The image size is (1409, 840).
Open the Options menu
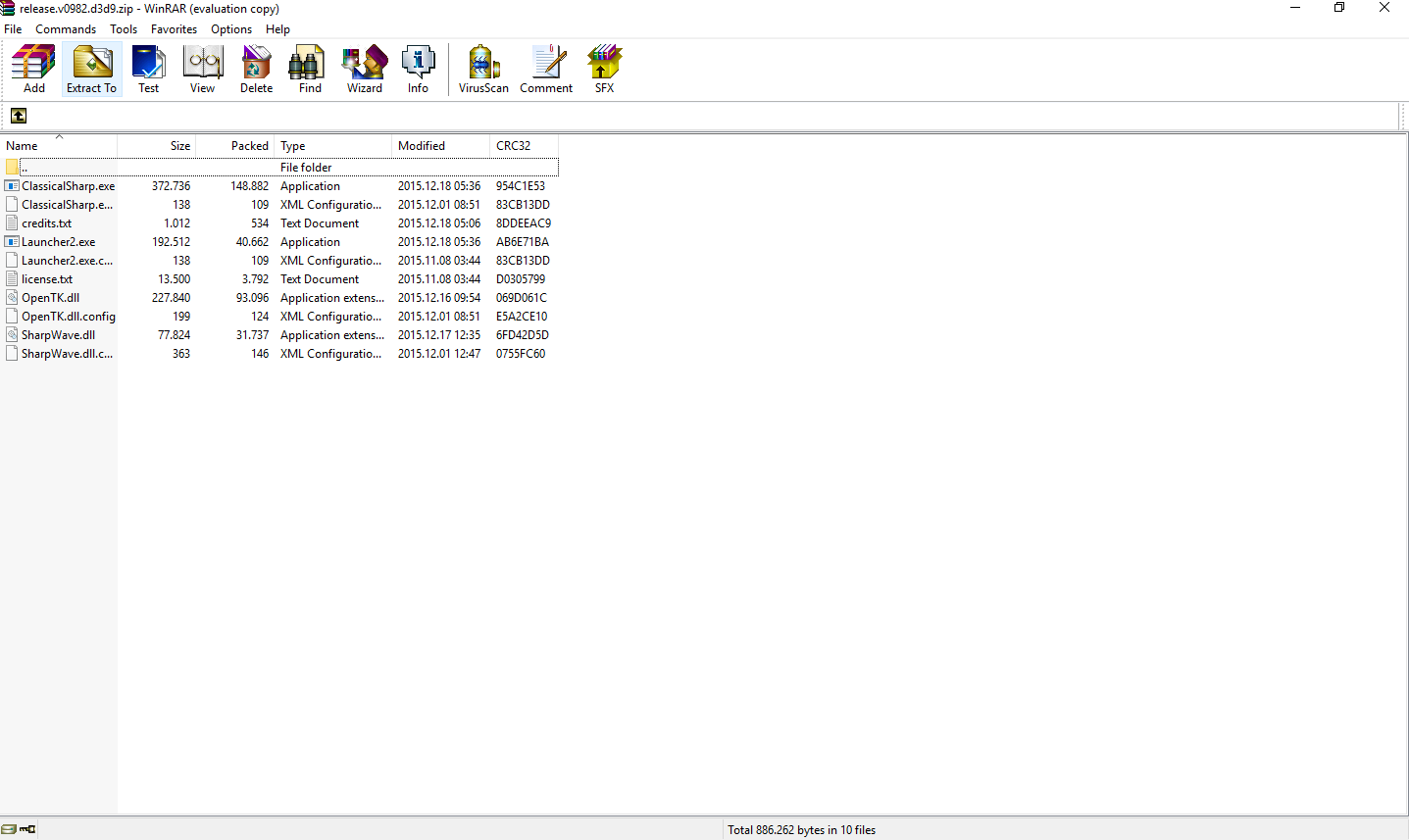click(231, 29)
